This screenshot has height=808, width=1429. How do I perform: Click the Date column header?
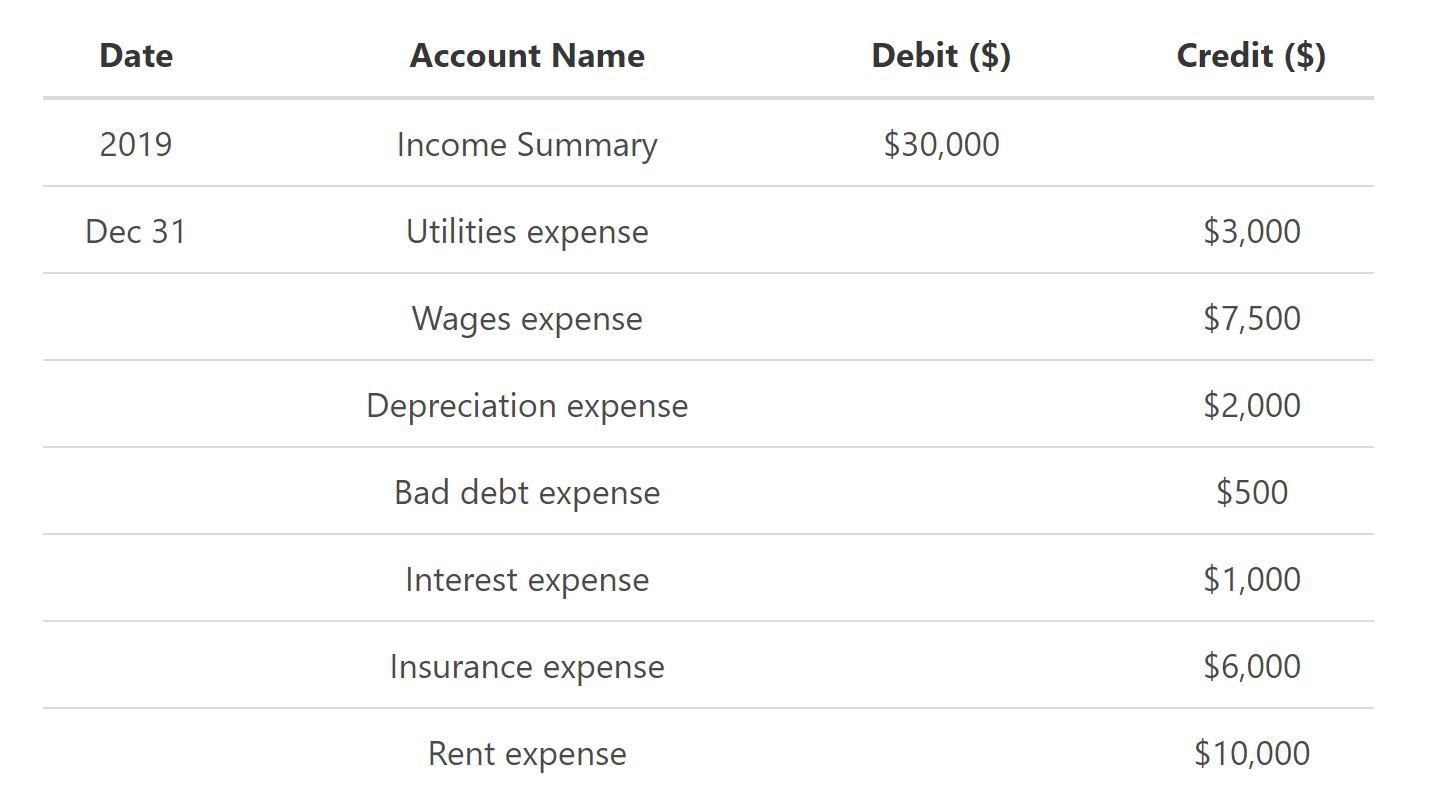coord(136,56)
